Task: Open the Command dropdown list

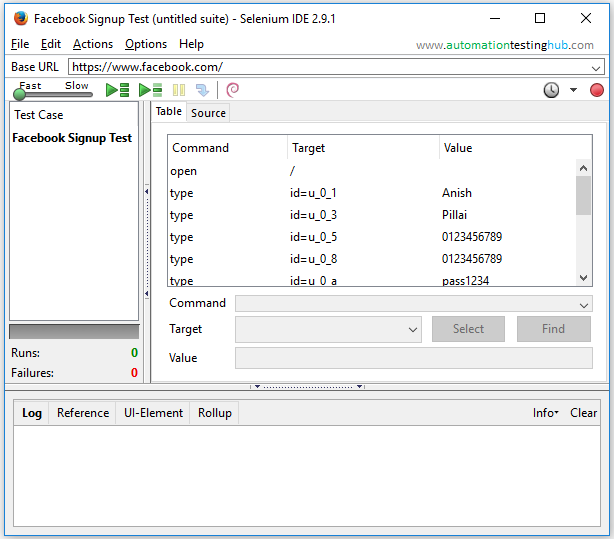Action: pos(585,304)
